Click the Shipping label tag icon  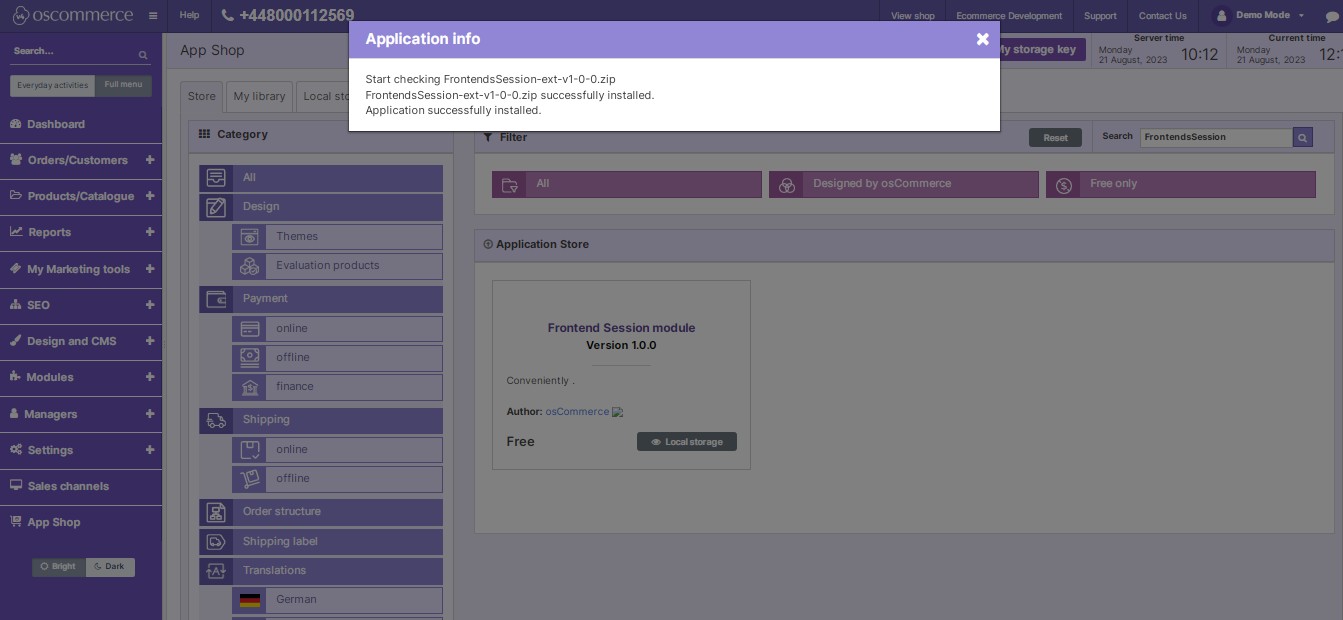point(216,542)
